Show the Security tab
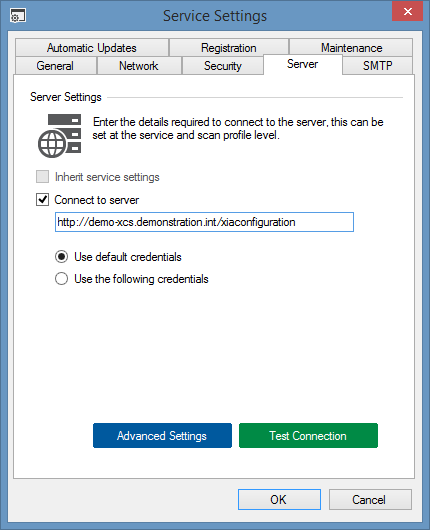Viewport: 430px width, 530px height. tap(223, 66)
